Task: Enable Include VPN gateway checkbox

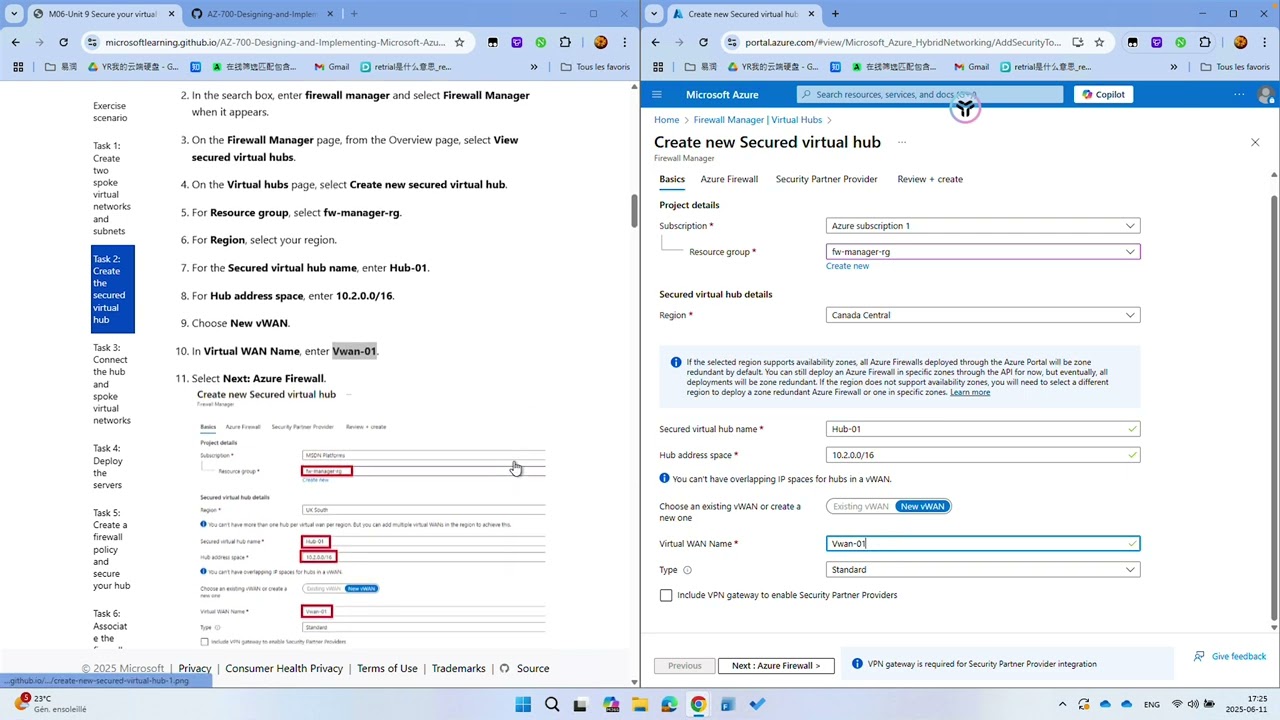Action: (666, 595)
